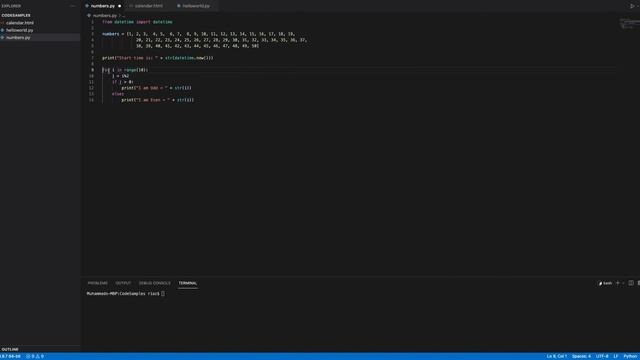Open the PROBLEMS panel tab
The height and width of the screenshot is (360, 640).
point(98,283)
